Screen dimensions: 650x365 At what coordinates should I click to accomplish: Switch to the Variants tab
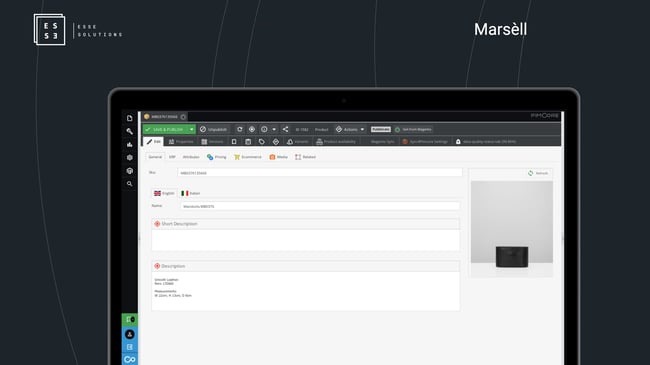tap(298, 142)
